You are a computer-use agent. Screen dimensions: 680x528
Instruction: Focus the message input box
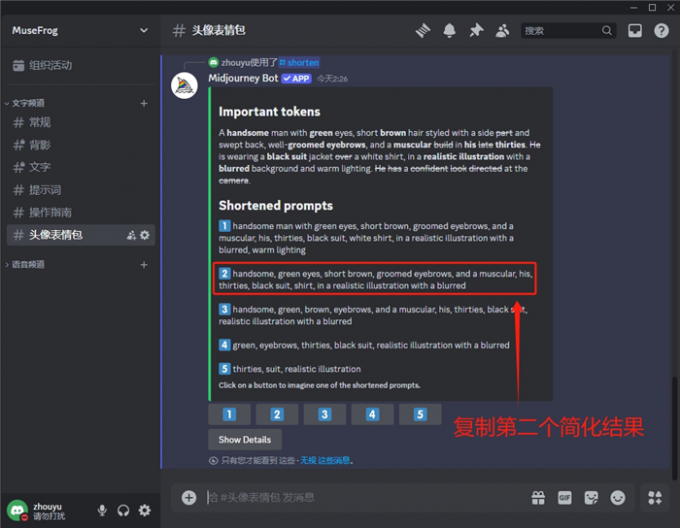point(364,498)
